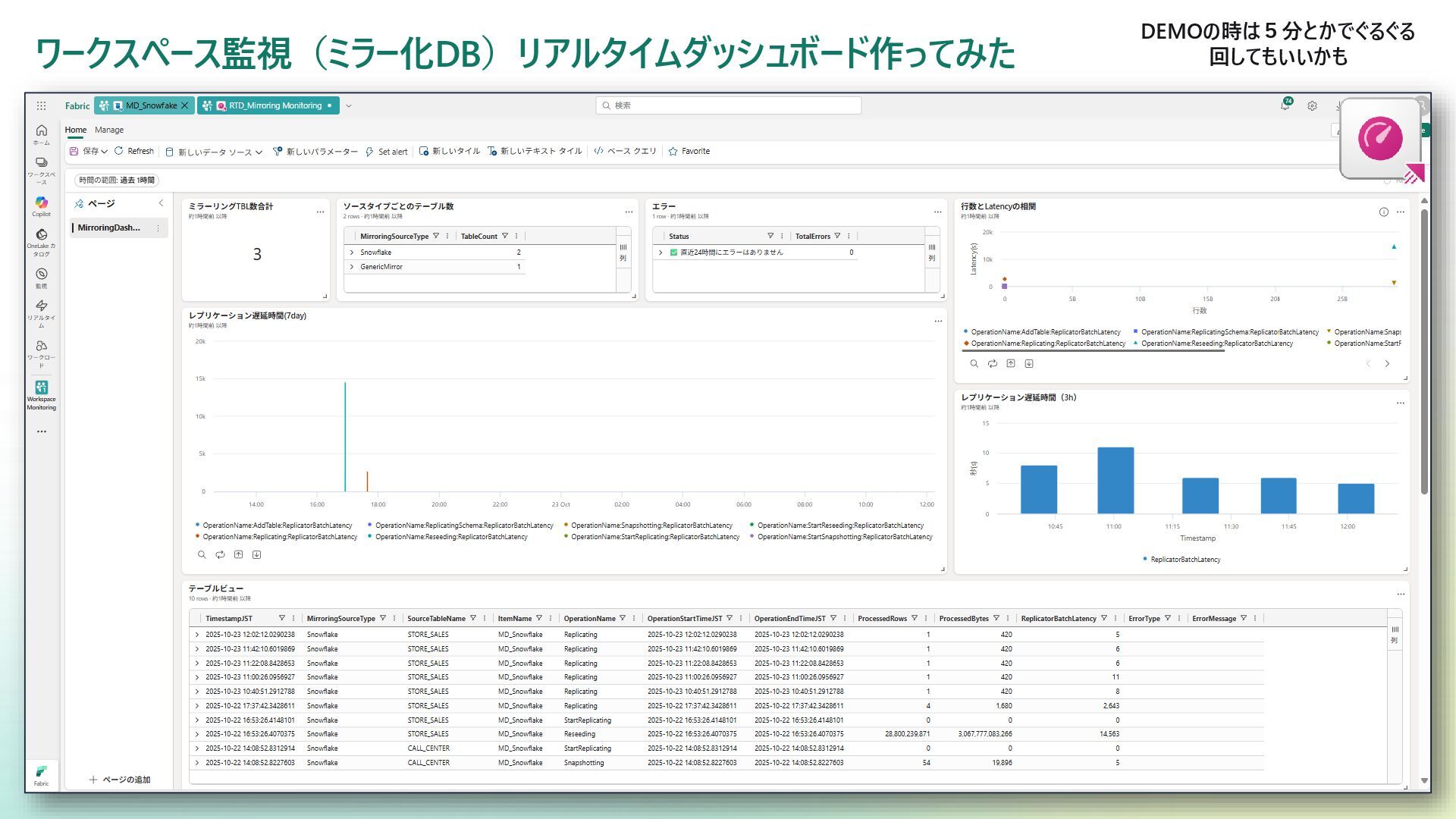Click the time range 過去 1時間 filter

(x=117, y=180)
